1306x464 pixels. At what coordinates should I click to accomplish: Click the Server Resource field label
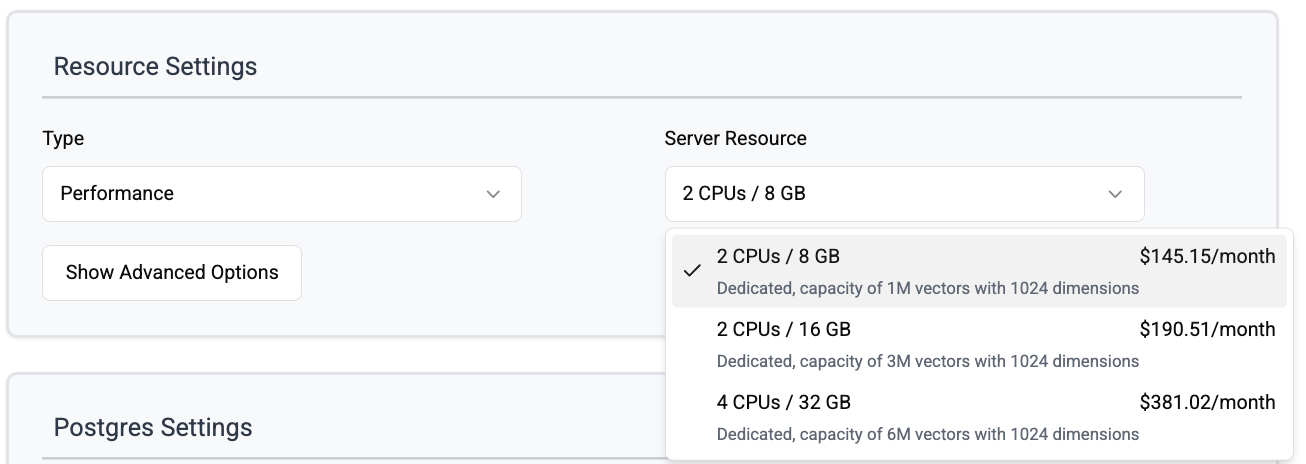[735, 139]
